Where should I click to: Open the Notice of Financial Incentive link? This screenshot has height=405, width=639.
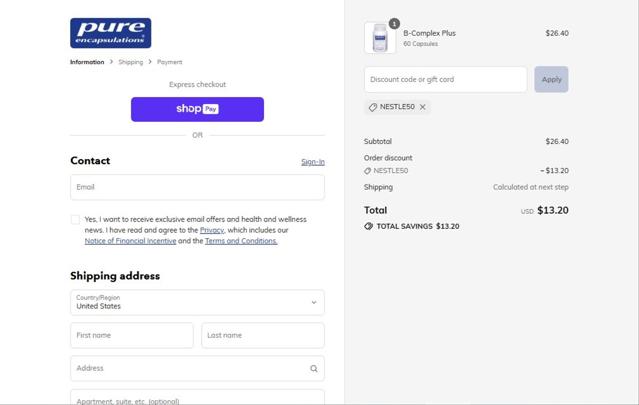point(130,241)
